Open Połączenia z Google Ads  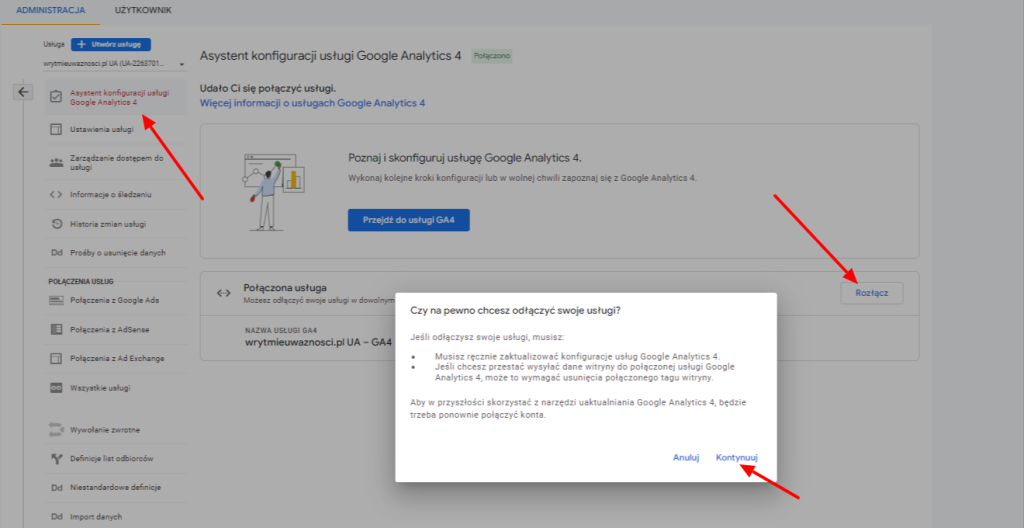click(114, 301)
